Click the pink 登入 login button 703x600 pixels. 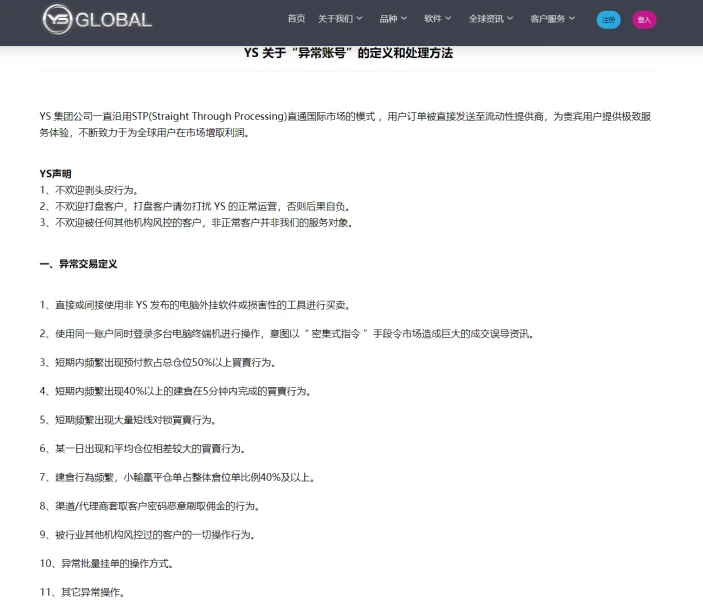(x=644, y=20)
